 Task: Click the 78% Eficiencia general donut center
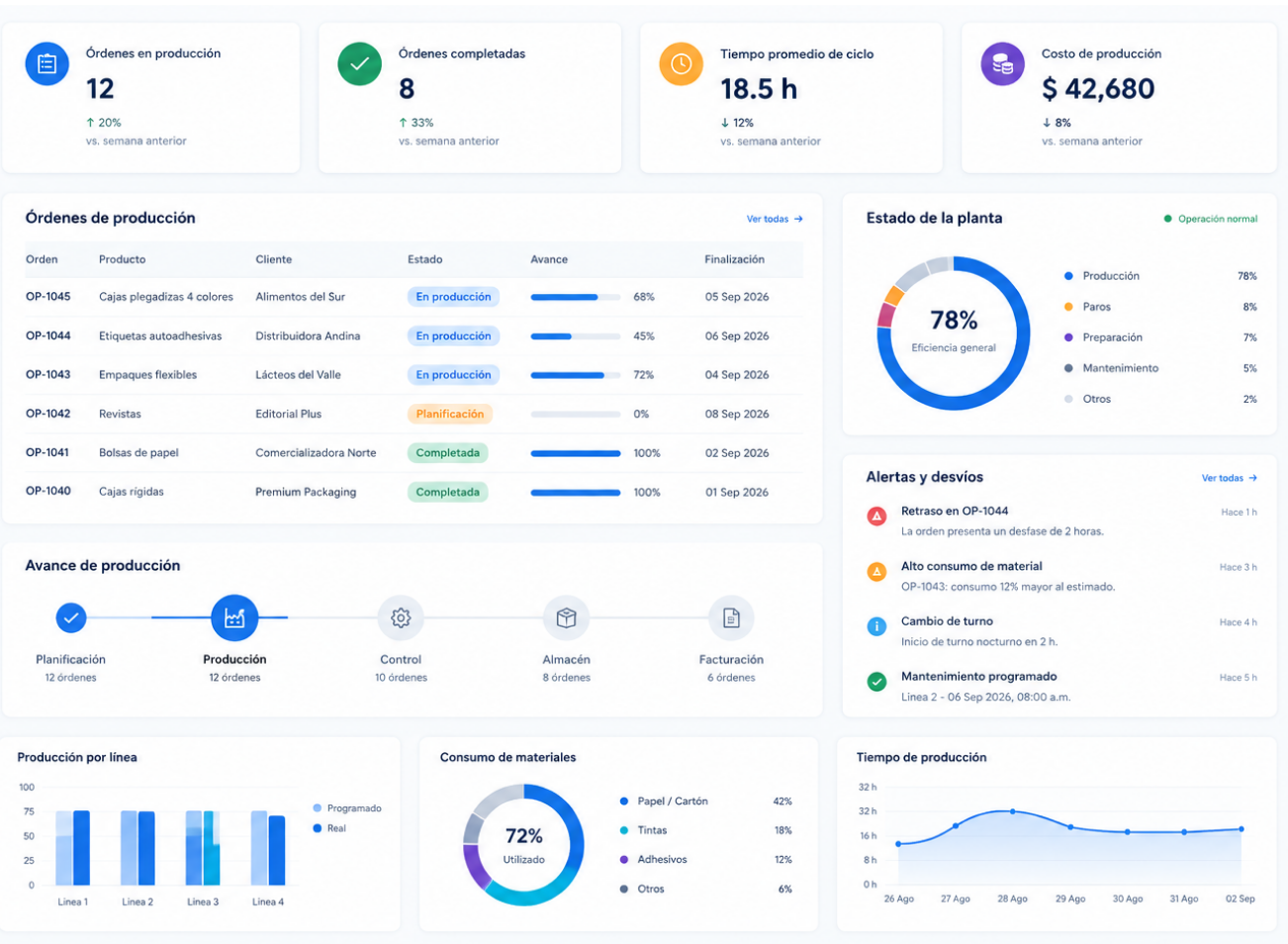pos(954,331)
